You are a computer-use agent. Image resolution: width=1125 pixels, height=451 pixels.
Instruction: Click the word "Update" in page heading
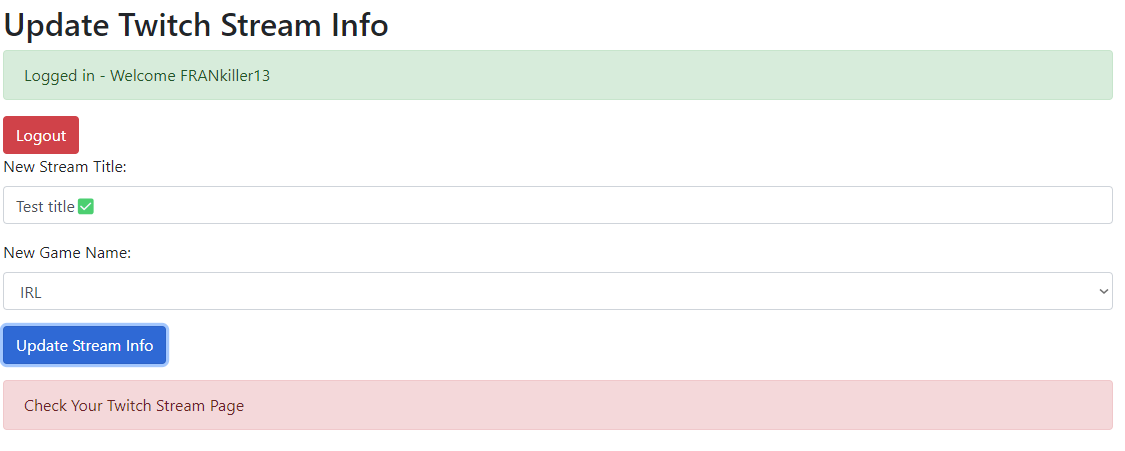pos(57,25)
